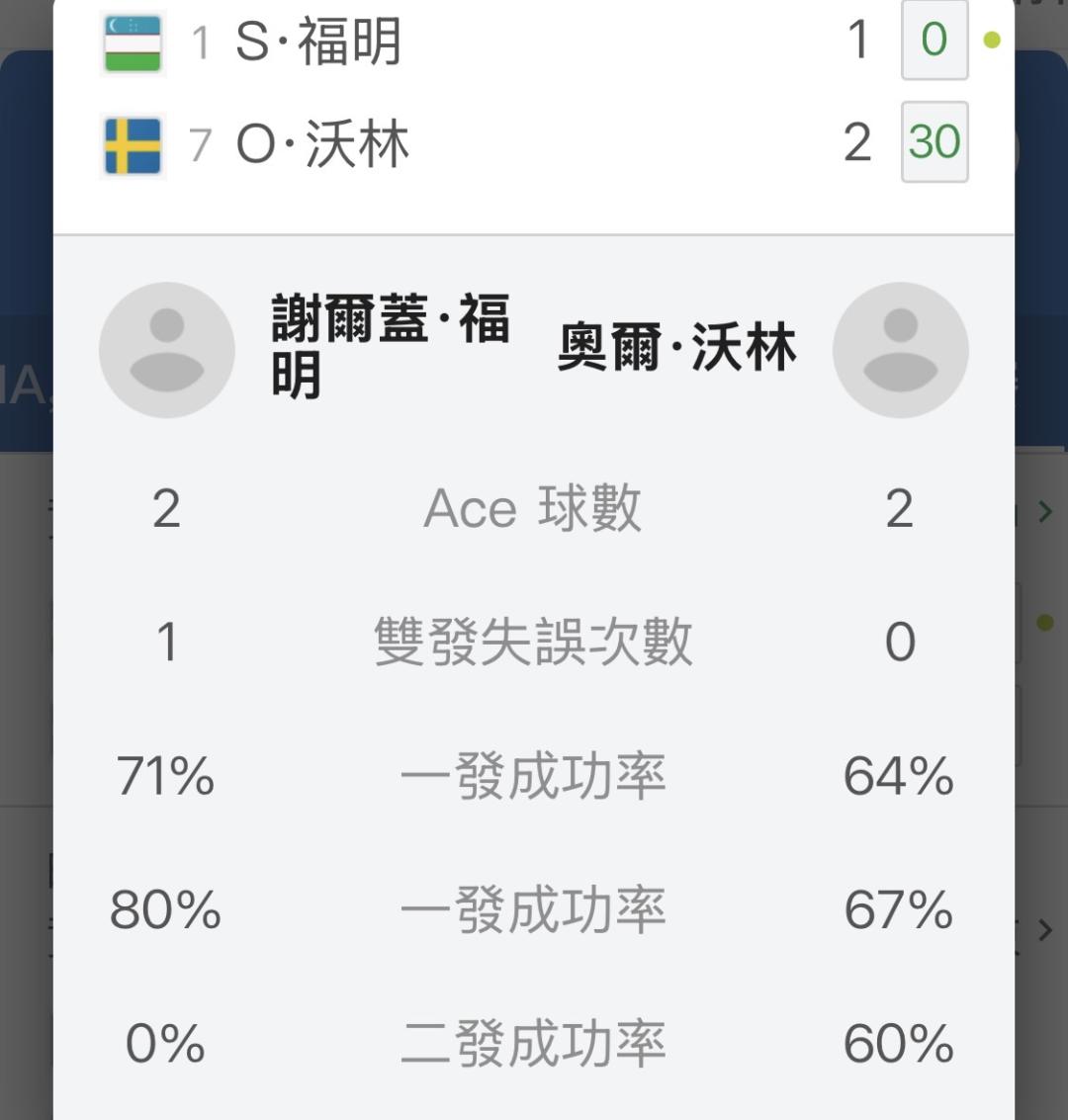Select the Ace 球數 statistic row
The image size is (1068, 1120).
point(534,508)
